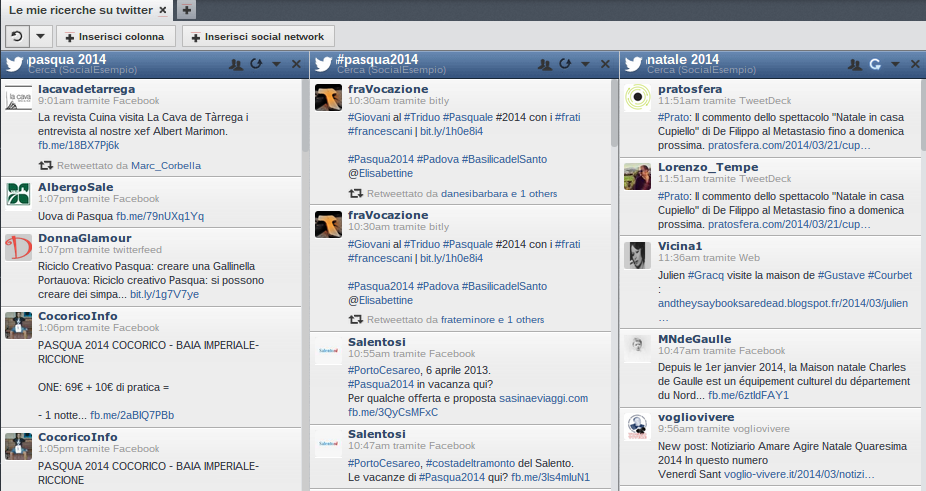This screenshot has width=926, height=491.
Task: Select the 'Le mie ricerche su twitter' tab
Action: tap(82, 10)
